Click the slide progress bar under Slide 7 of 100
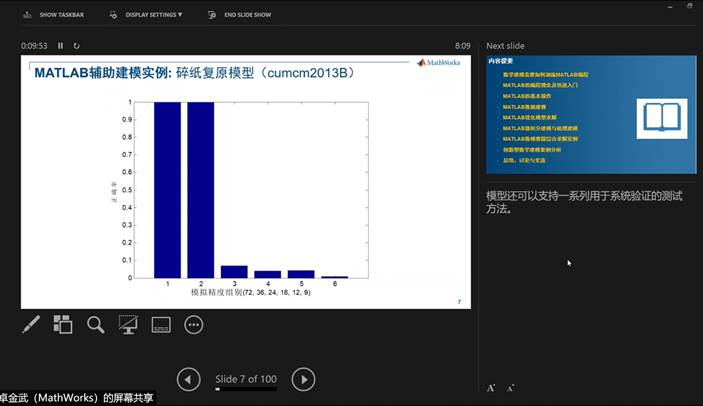 coord(246,389)
